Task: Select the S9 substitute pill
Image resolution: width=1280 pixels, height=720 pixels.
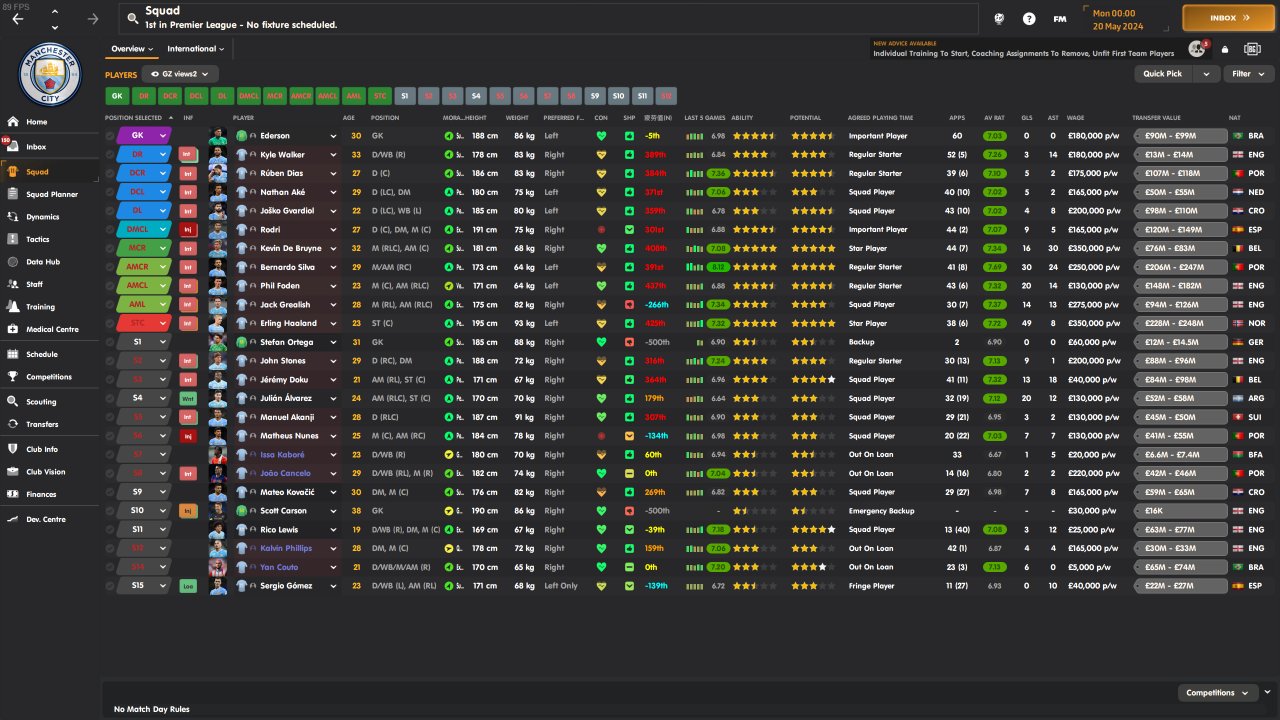Action: [595, 96]
